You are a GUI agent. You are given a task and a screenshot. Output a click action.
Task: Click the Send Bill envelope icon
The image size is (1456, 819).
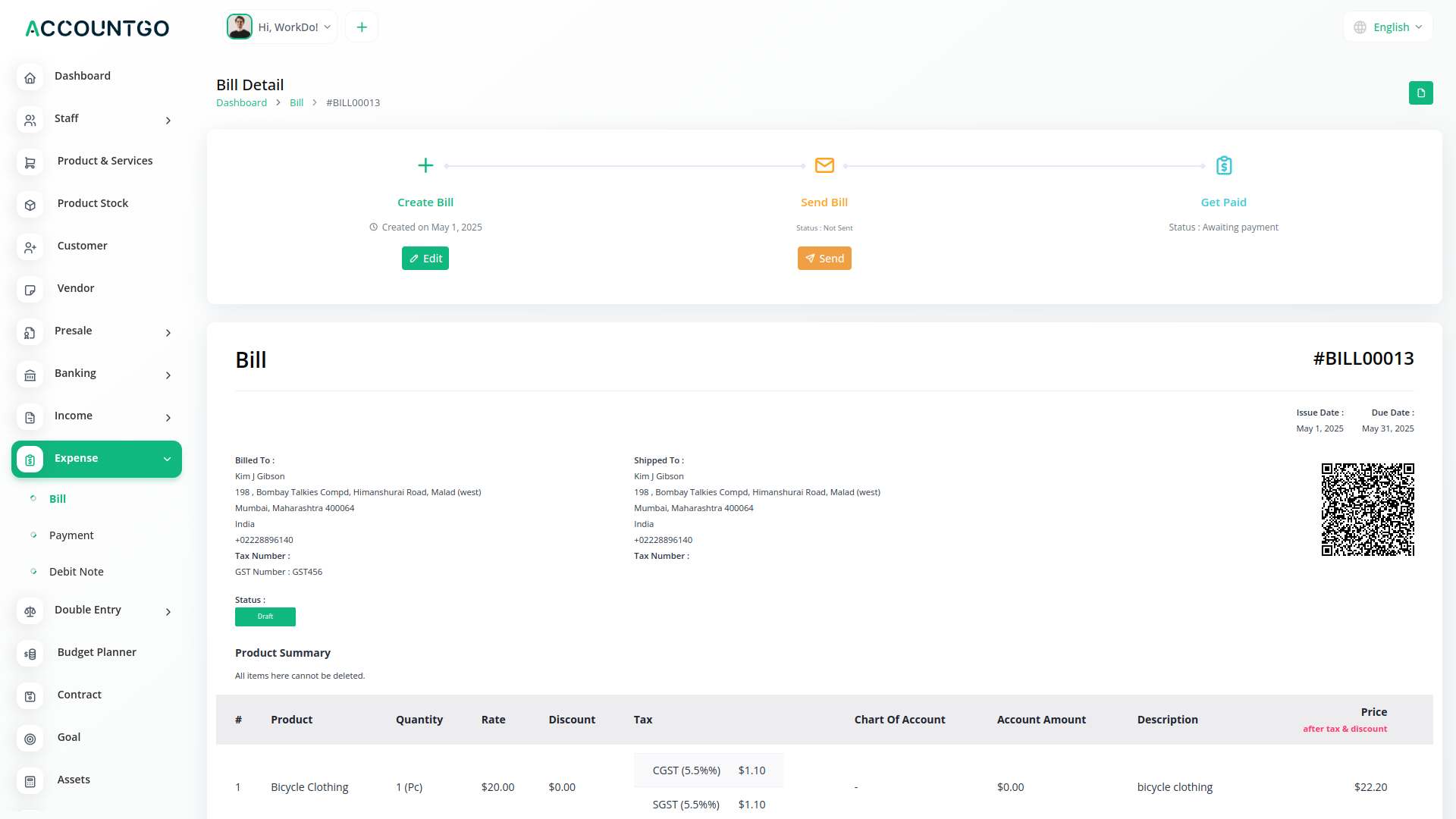click(824, 165)
